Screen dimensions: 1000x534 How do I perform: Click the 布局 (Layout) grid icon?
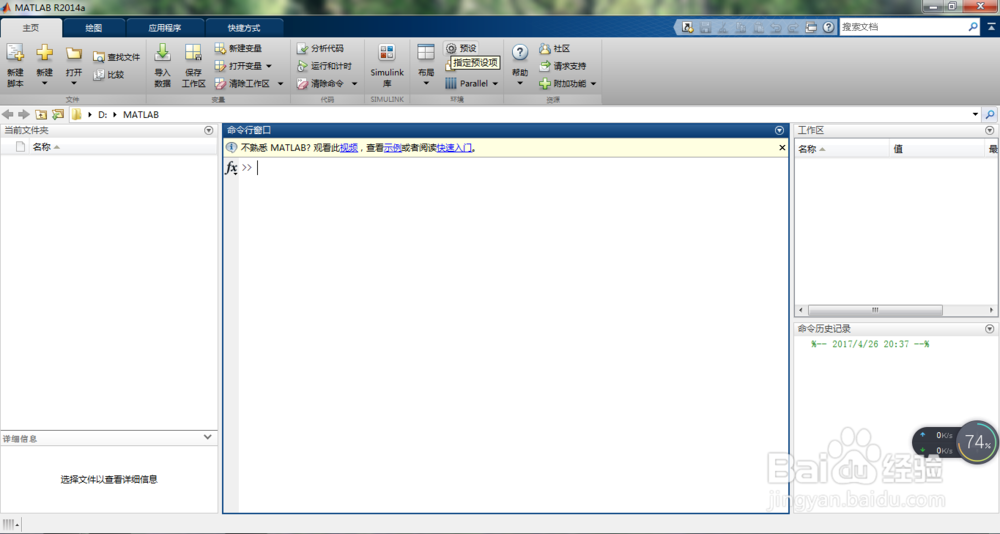click(426, 52)
